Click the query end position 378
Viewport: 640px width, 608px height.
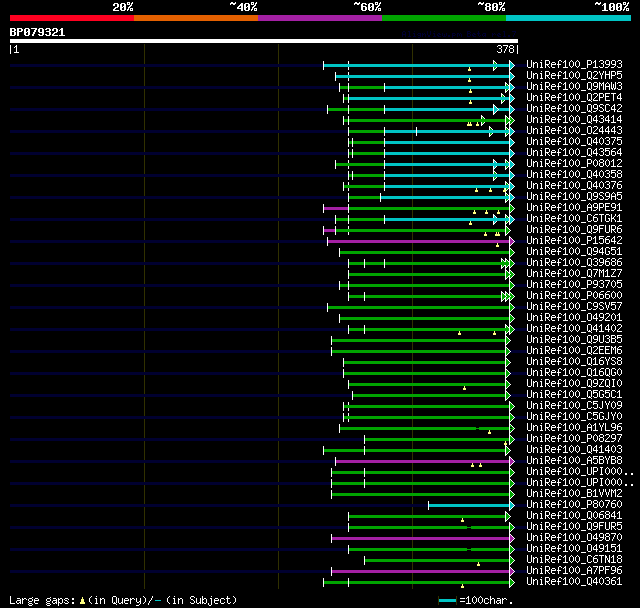[x=505, y=49]
